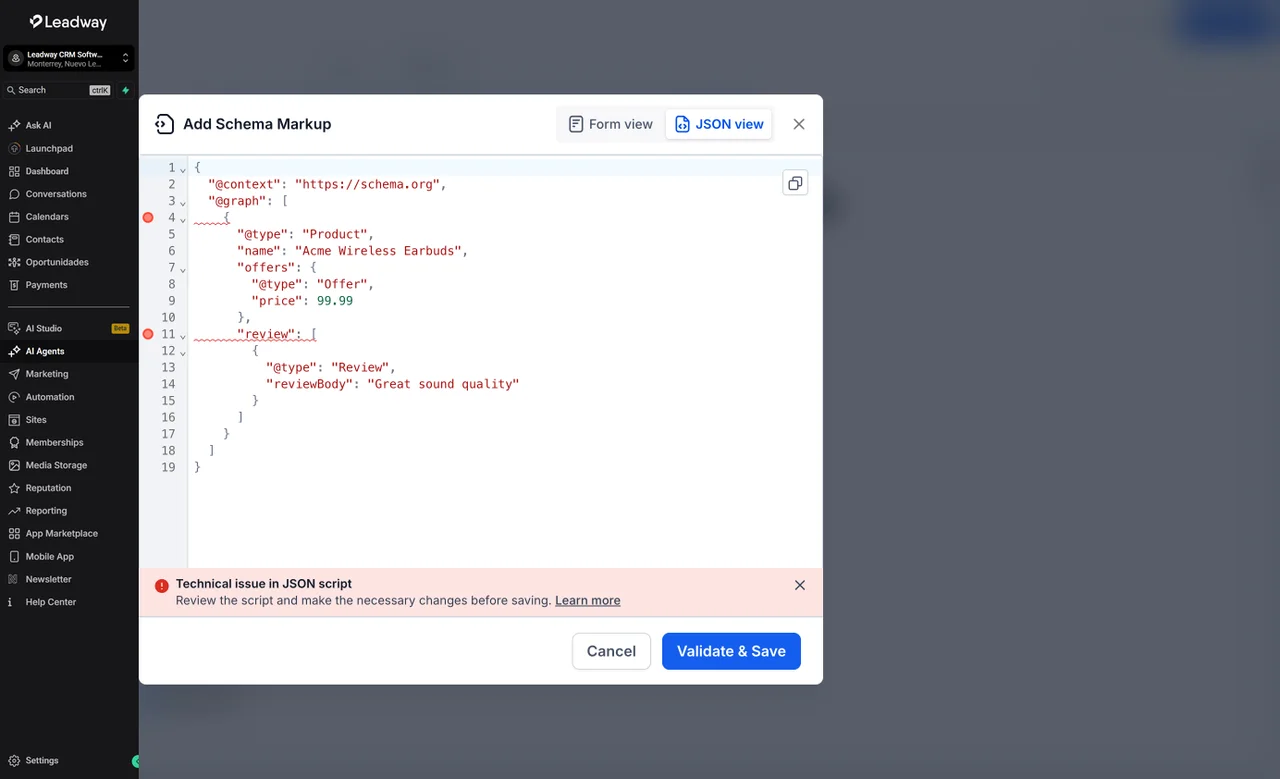Collapse the code fold at line 1

click(x=183, y=169)
